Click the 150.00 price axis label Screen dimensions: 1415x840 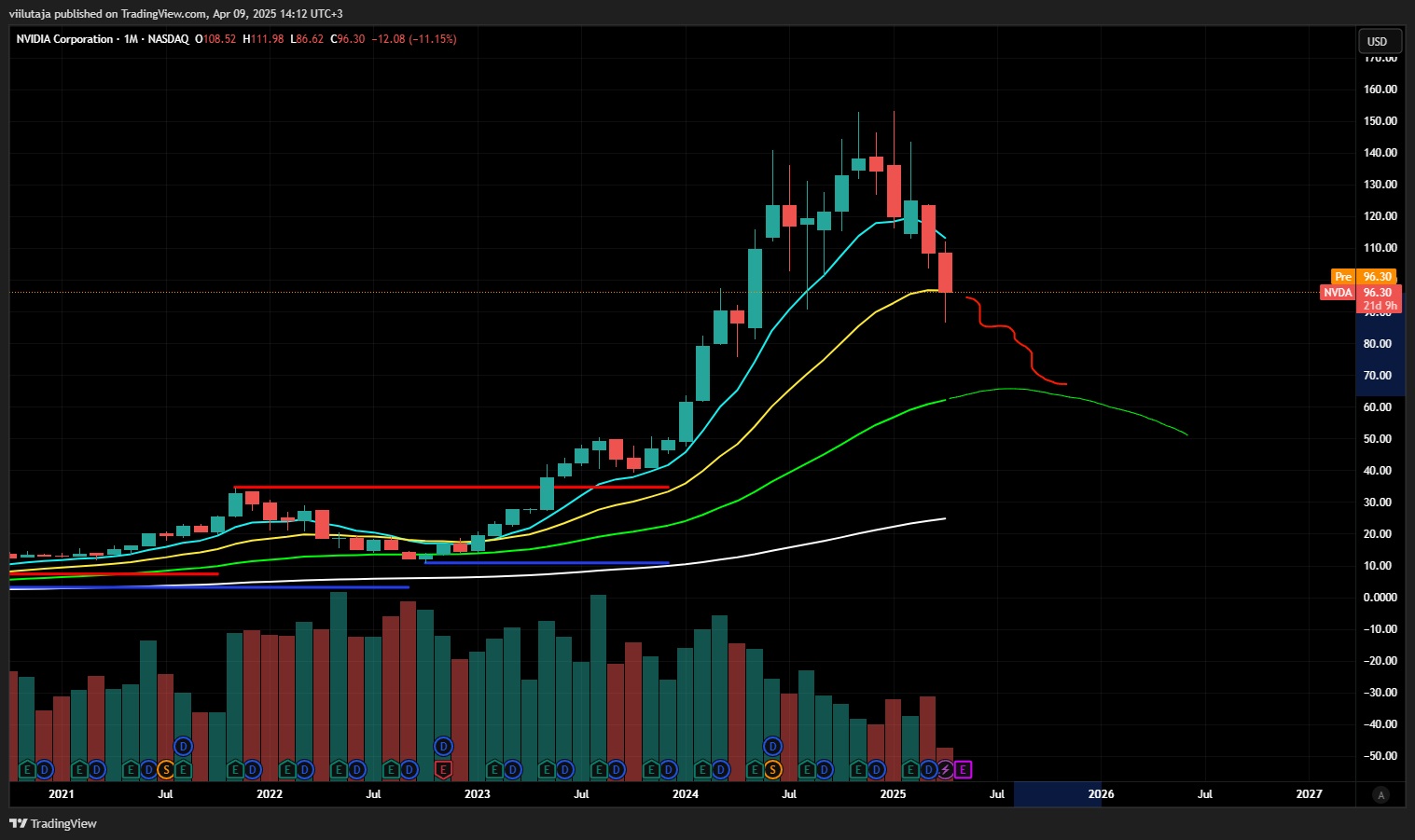[1380, 121]
